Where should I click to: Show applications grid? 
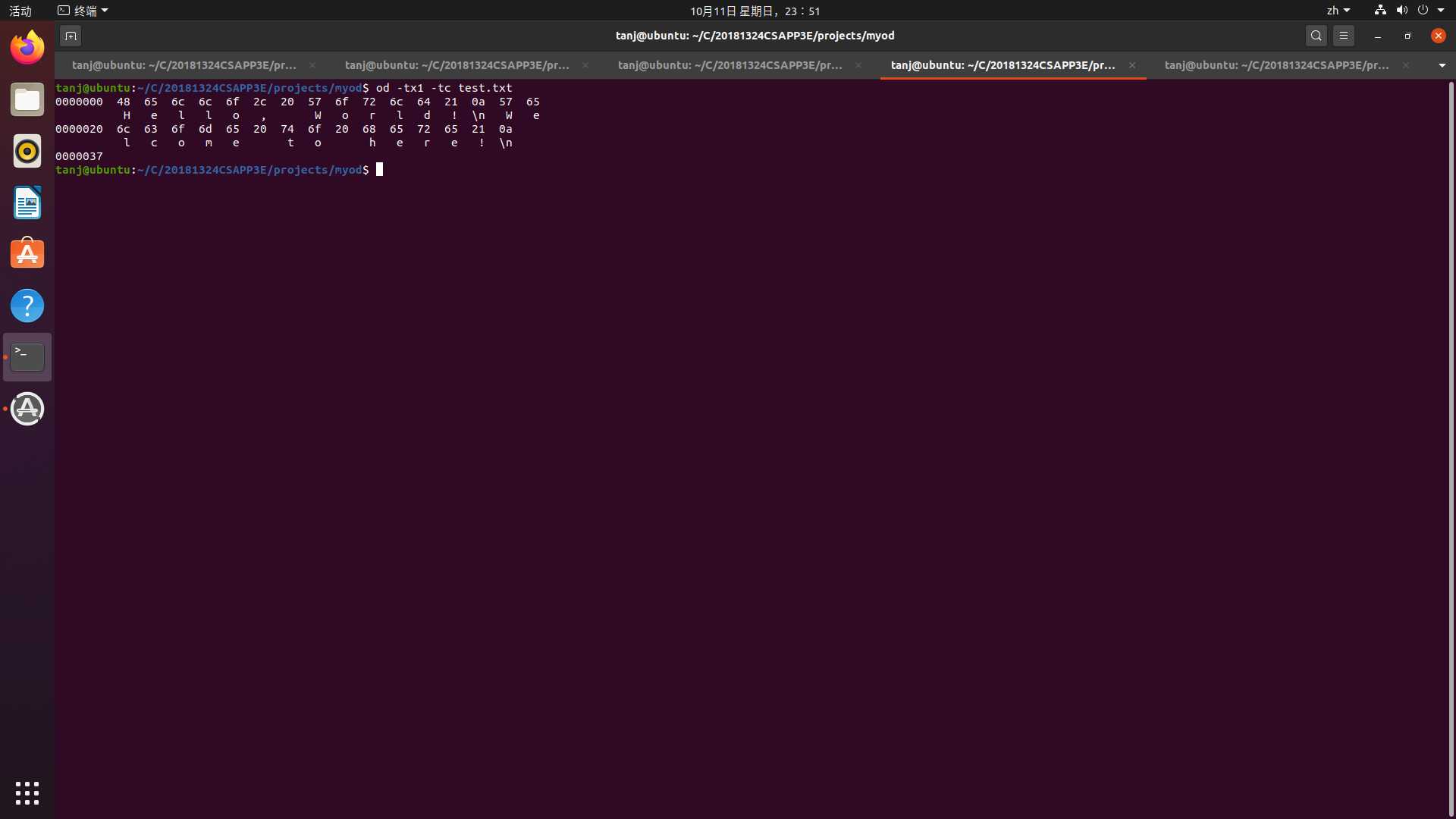tap(27, 792)
